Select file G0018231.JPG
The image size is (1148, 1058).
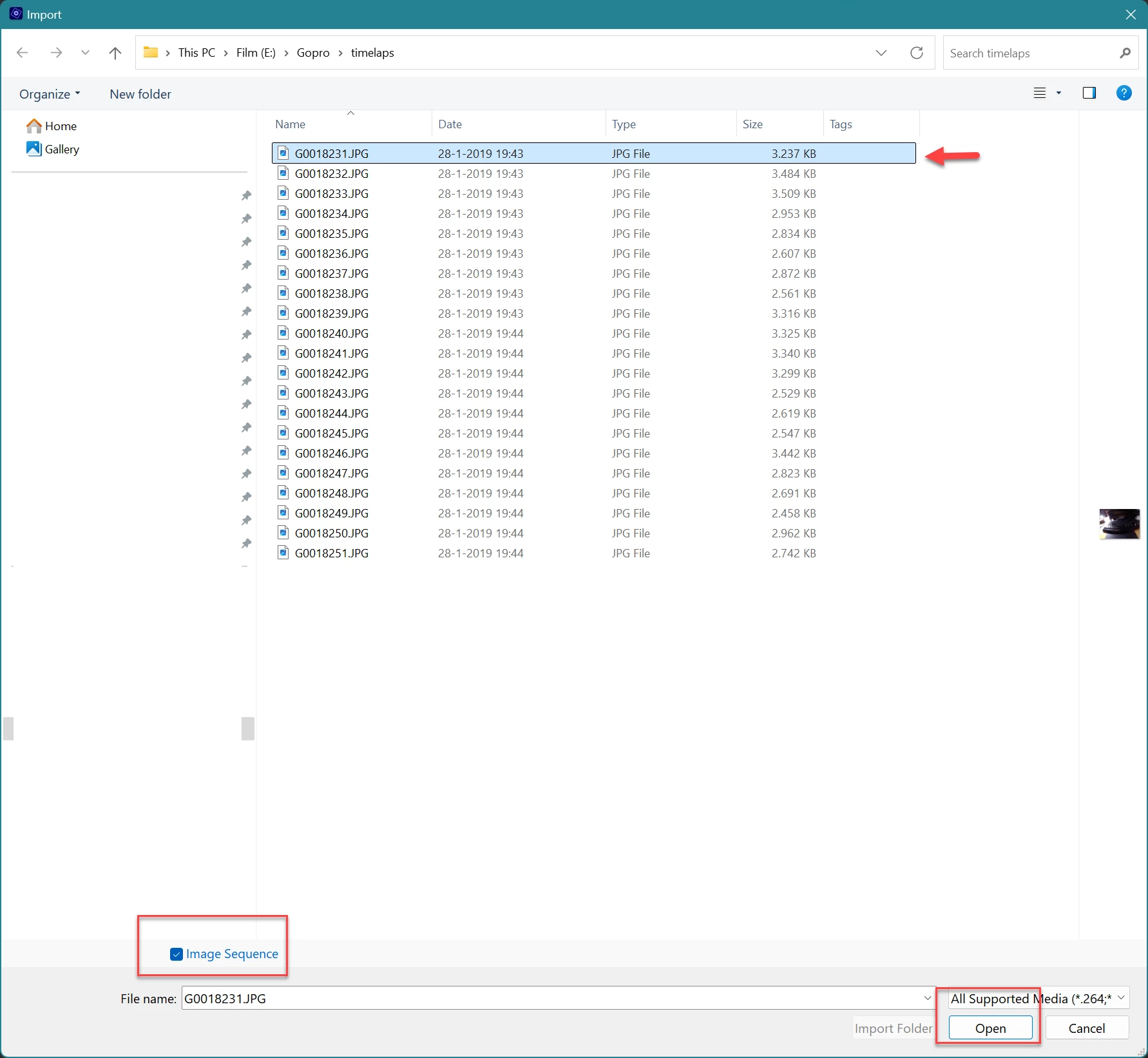[593, 153]
